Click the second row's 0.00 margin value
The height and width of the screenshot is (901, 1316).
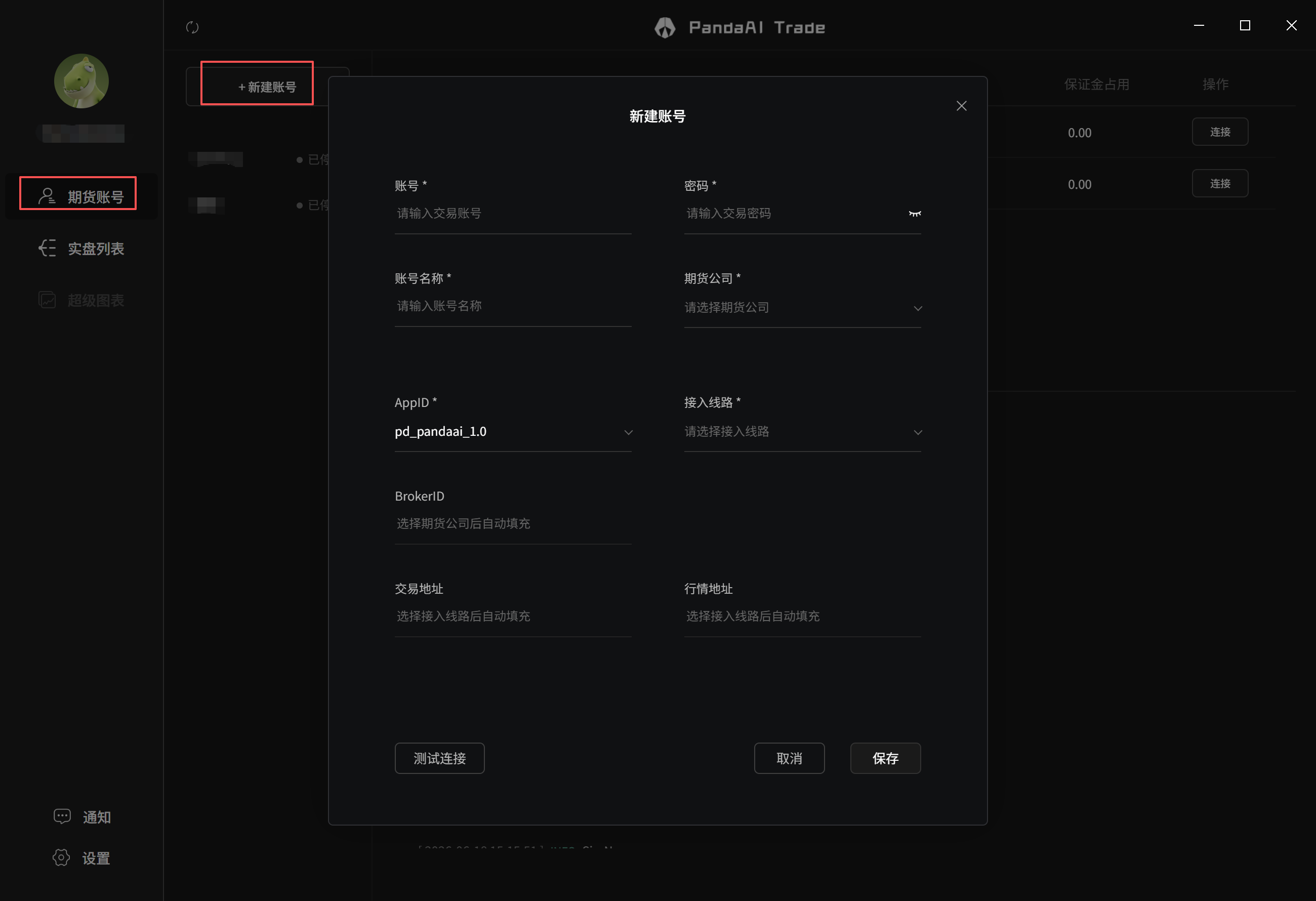click(1079, 185)
